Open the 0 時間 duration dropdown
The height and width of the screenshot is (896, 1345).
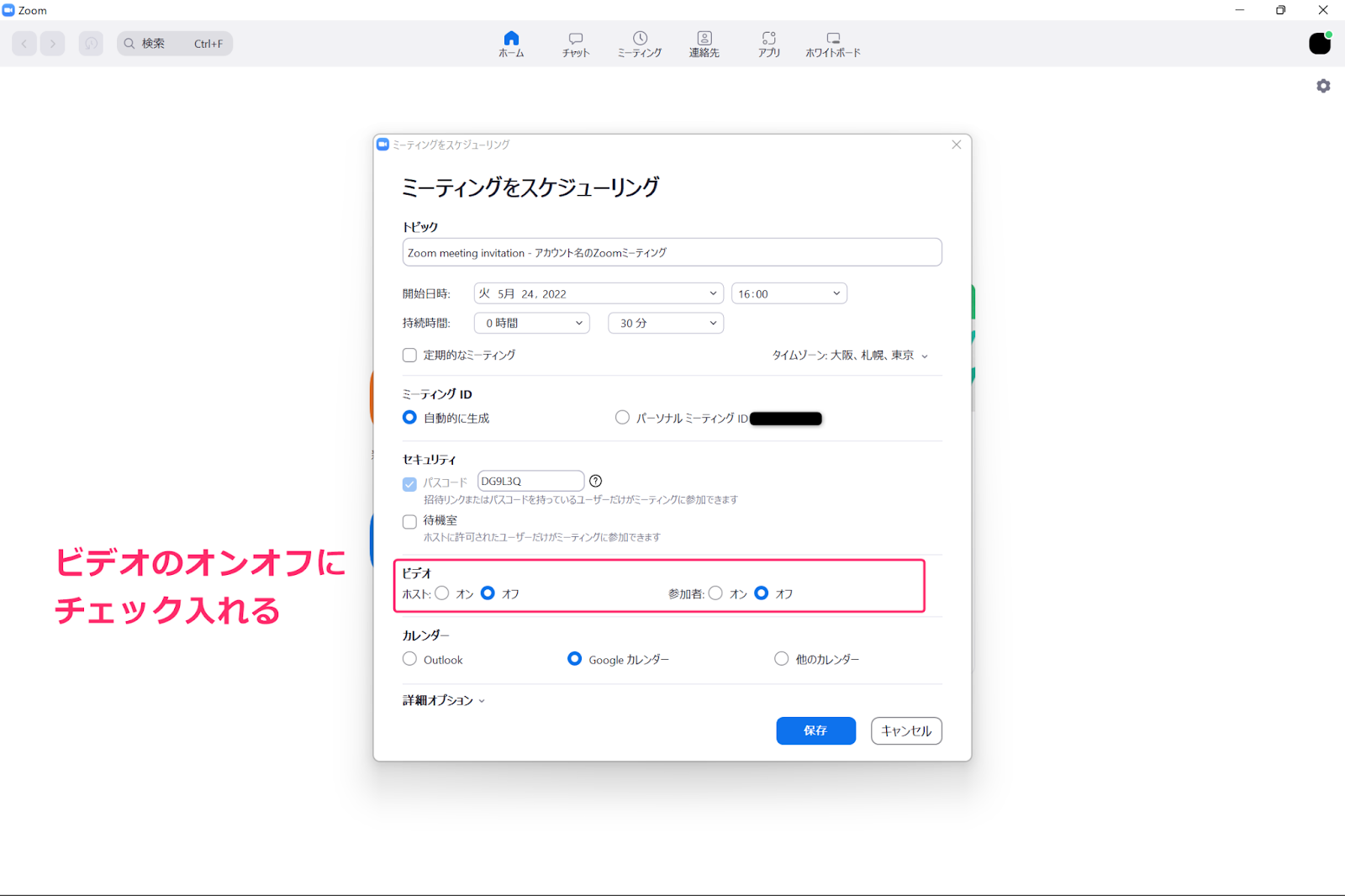click(532, 323)
